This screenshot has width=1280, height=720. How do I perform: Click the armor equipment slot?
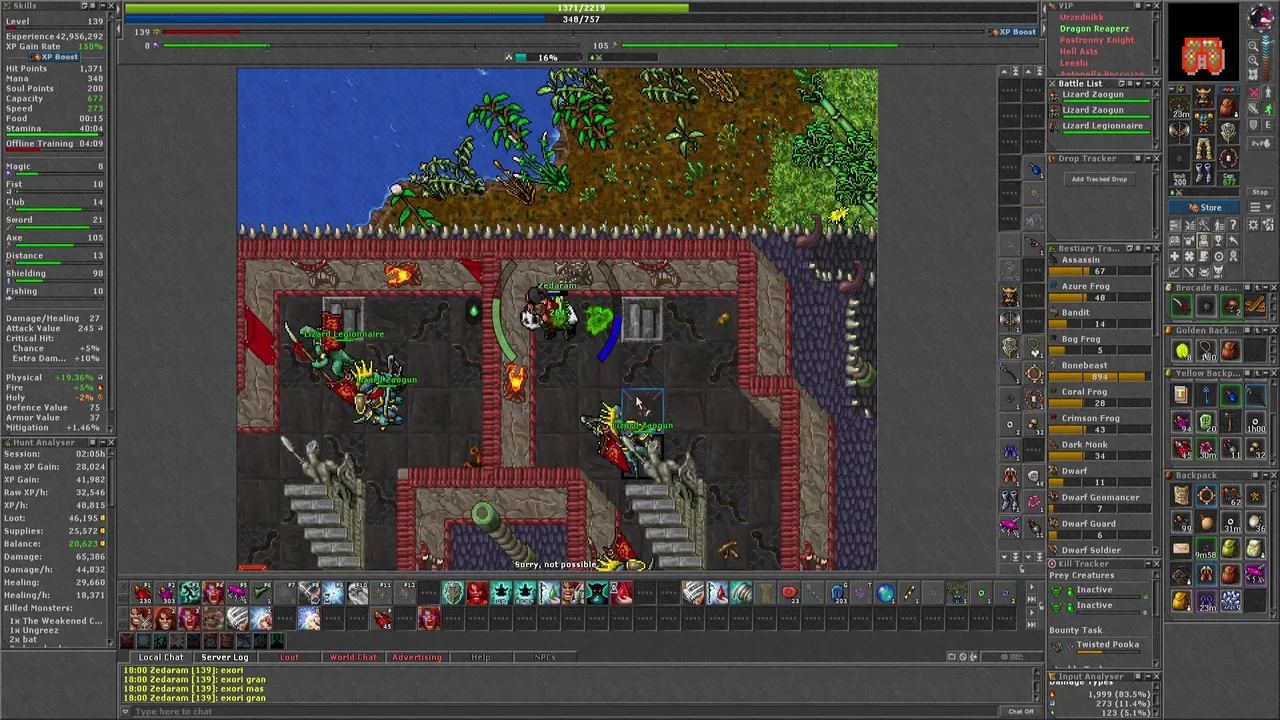[x=1204, y=122]
